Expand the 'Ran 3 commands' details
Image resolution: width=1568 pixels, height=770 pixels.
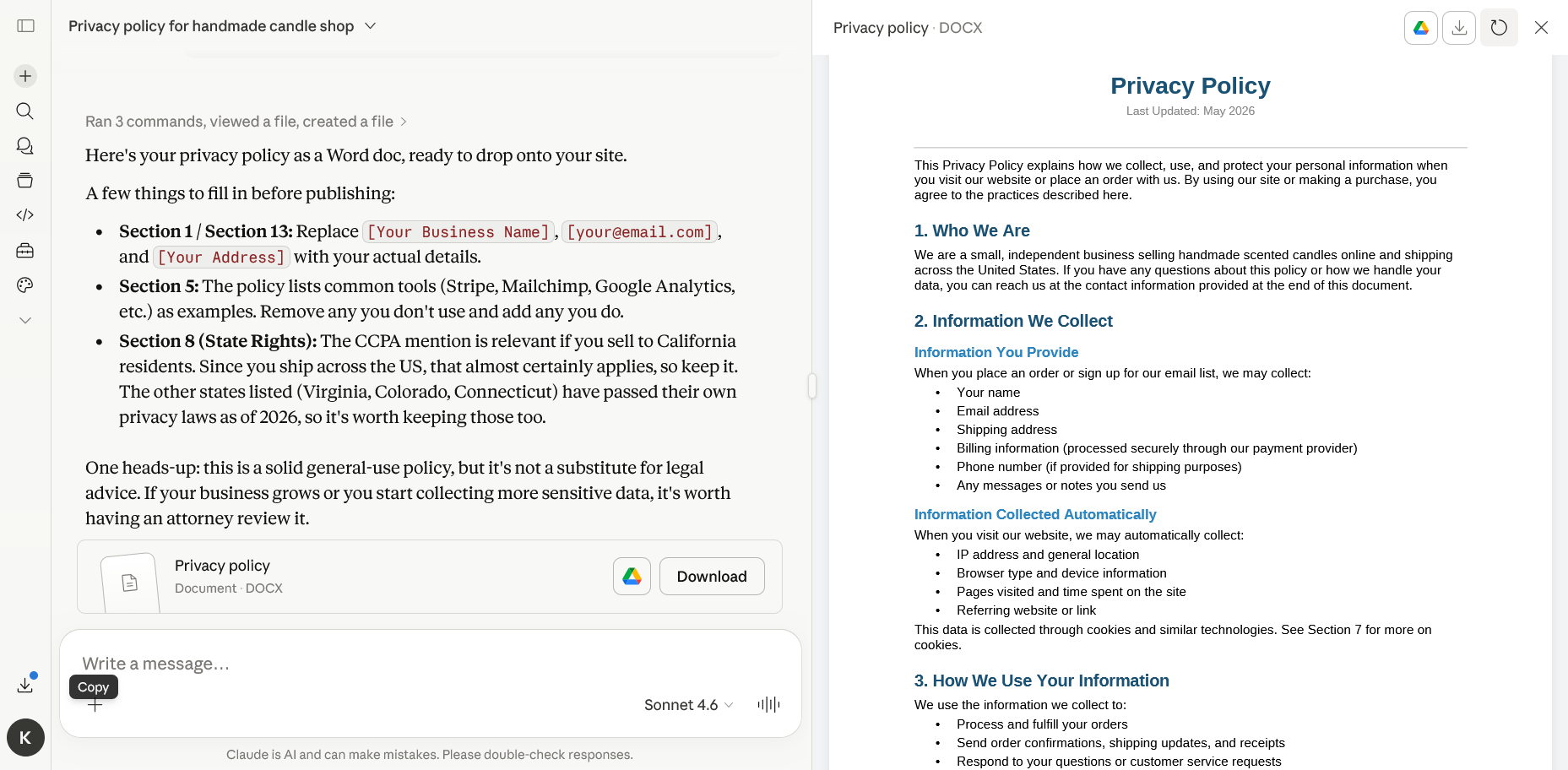247,122
